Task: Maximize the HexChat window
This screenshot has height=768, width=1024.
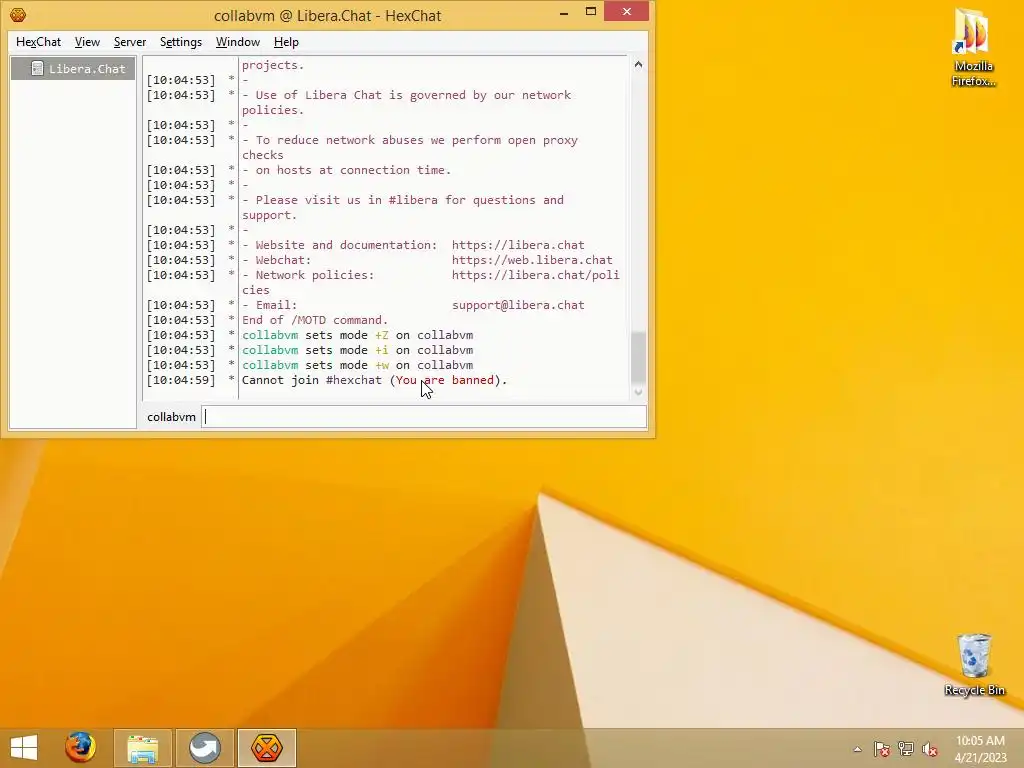Action: (591, 12)
